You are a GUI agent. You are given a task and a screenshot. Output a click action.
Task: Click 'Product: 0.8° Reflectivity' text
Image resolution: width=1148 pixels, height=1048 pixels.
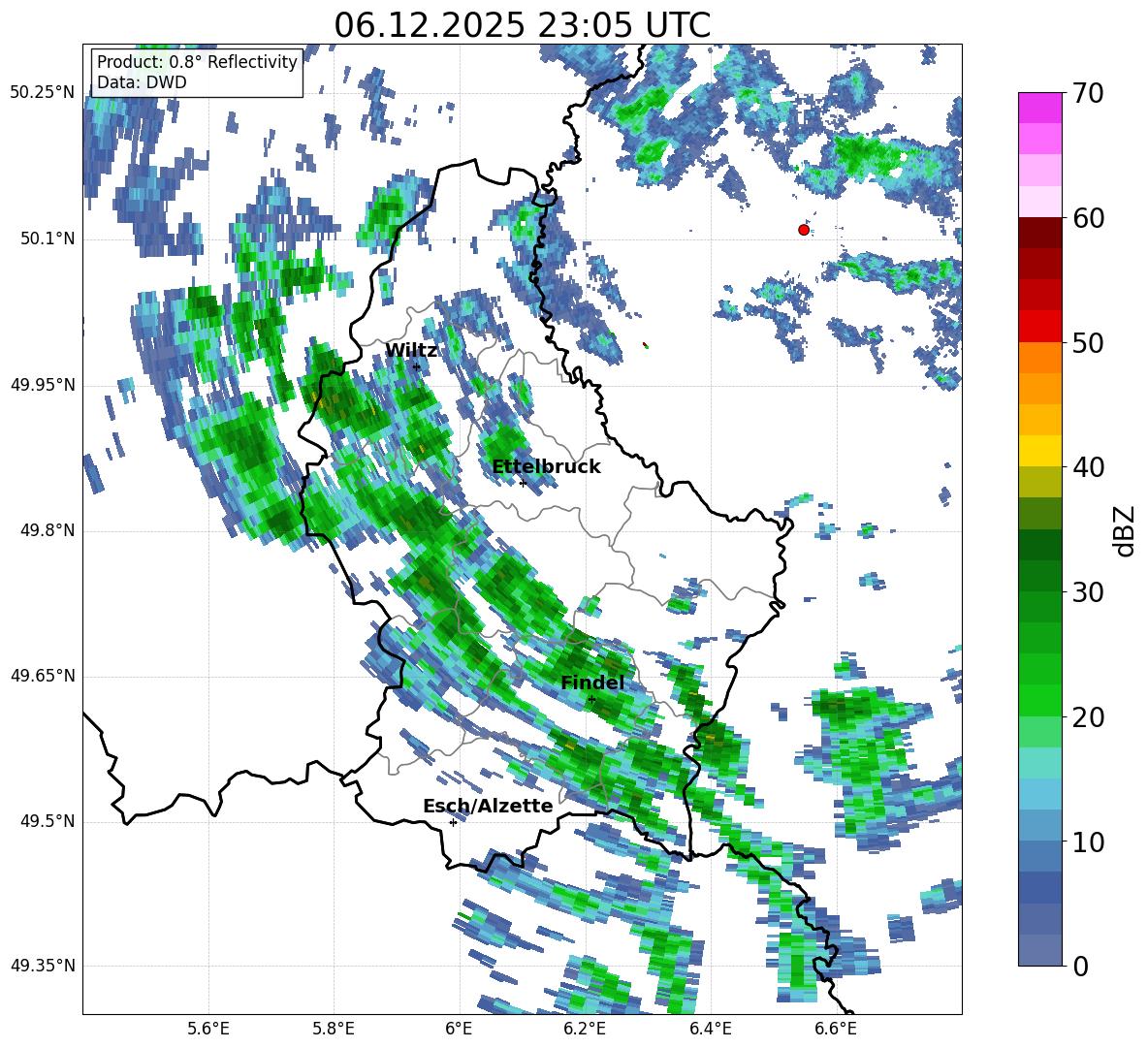pyautogui.click(x=197, y=61)
